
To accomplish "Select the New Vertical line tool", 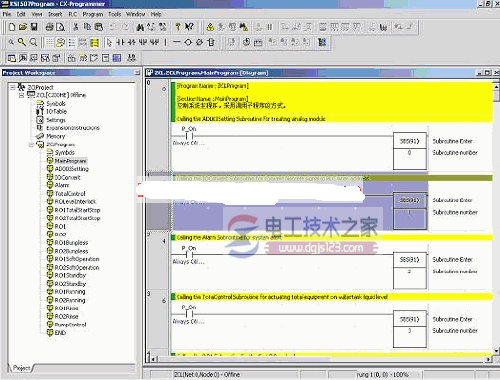I will [x=165, y=42].
